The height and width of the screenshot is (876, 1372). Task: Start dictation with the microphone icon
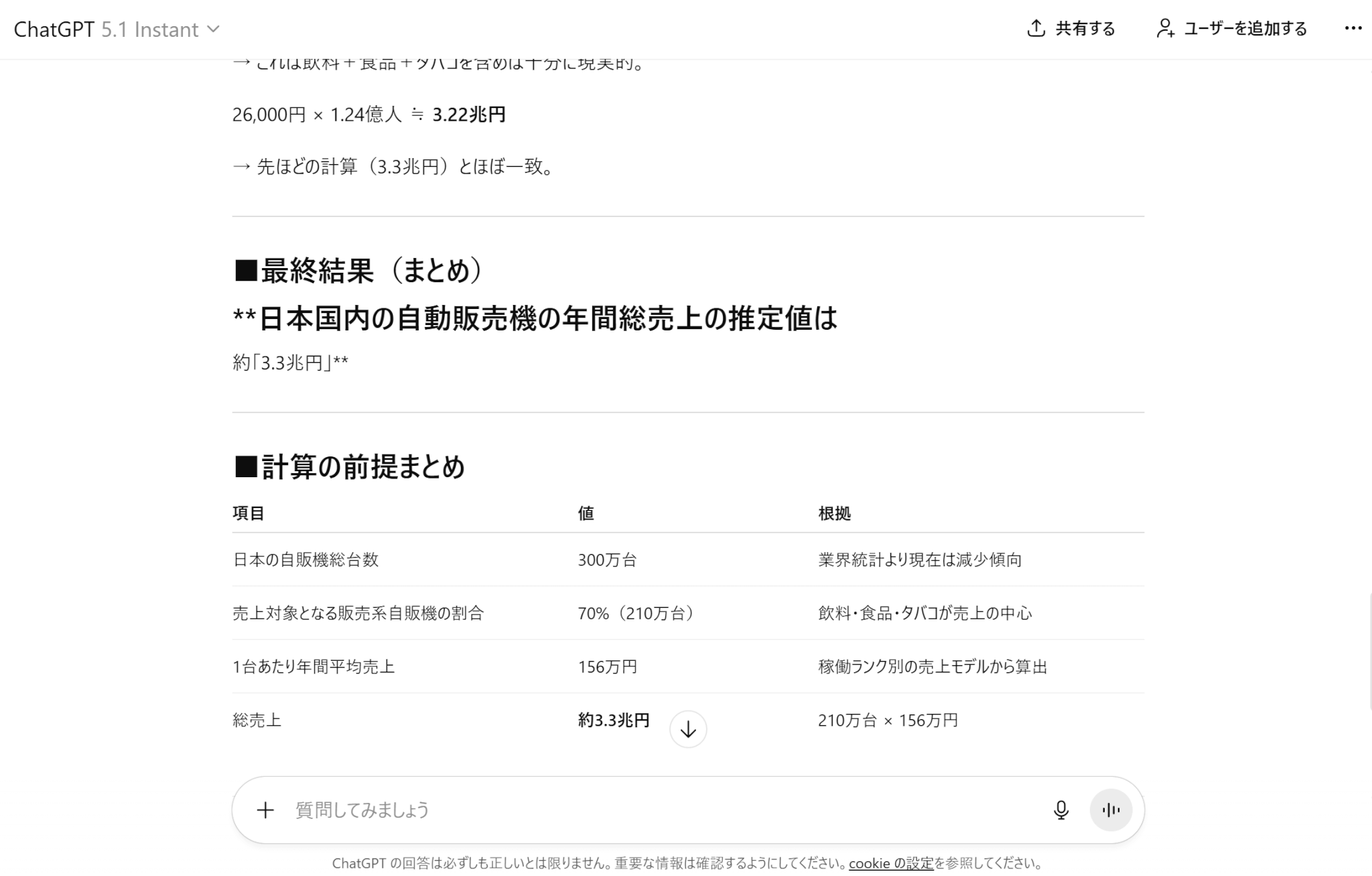click(x=1060, y=810)
